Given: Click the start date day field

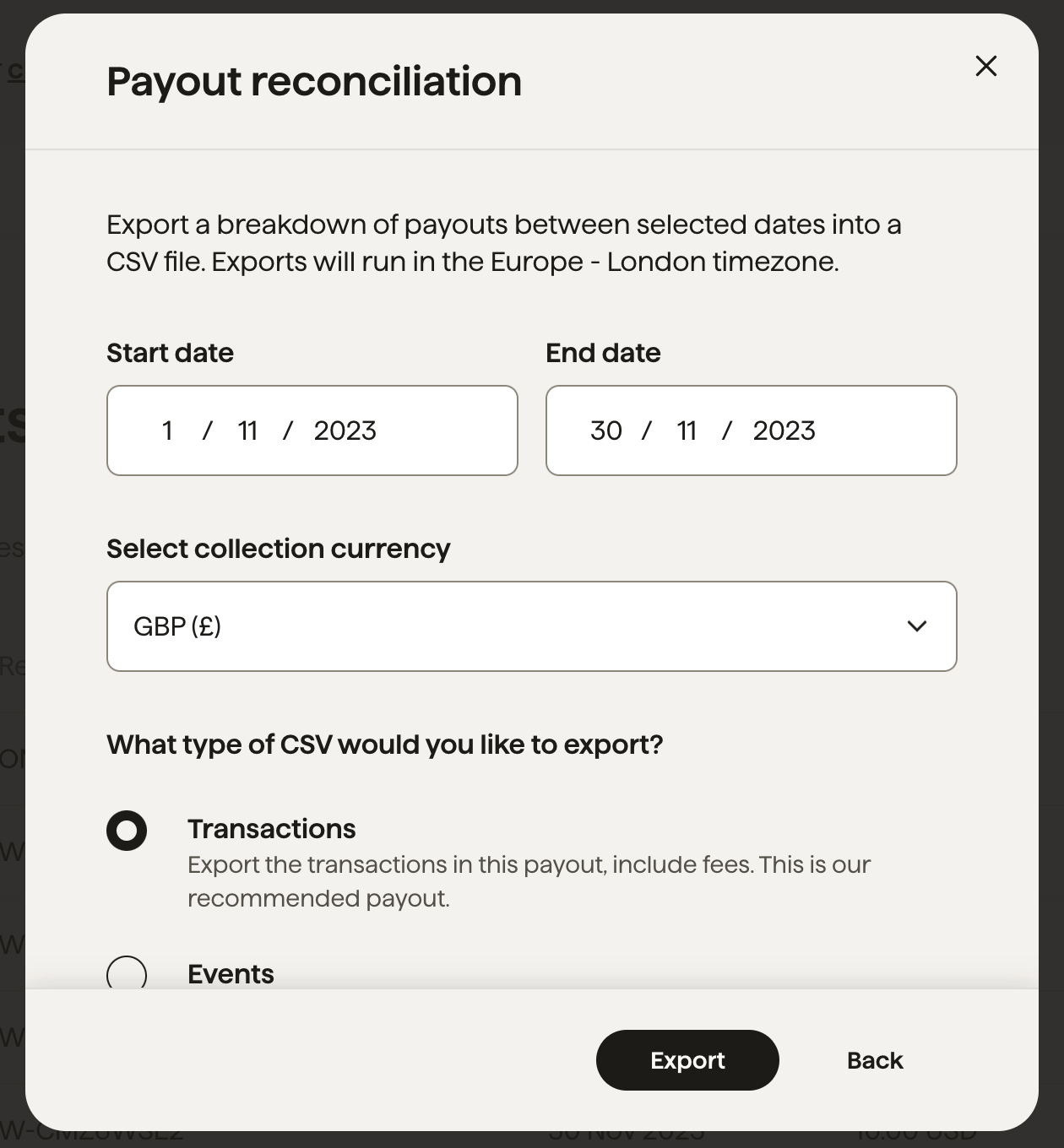Looking at the screenshot, I should 167,430.
